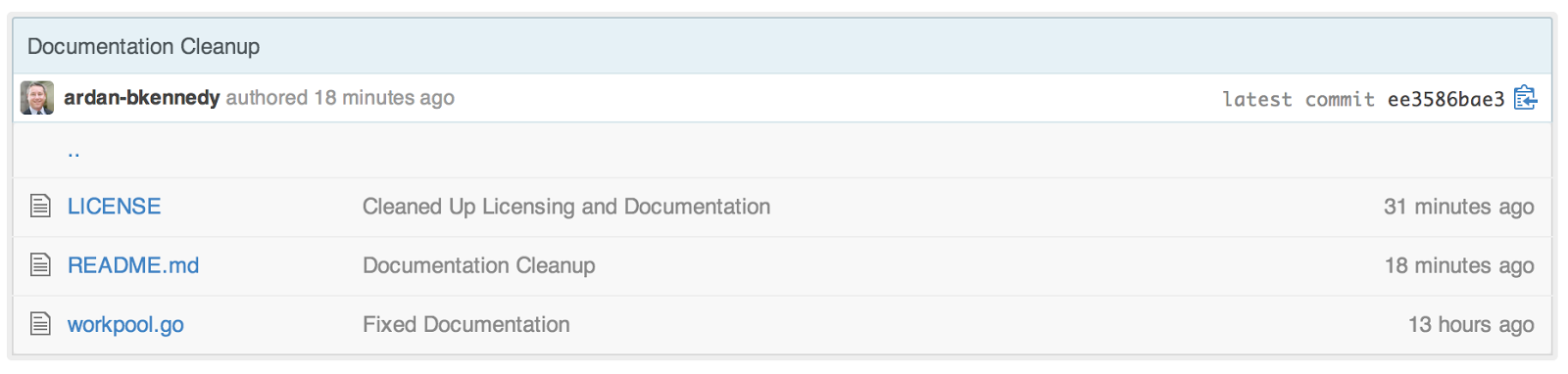Click the 31 minutes ago timestamp

pyautogui.click(x=1459, y=207)
